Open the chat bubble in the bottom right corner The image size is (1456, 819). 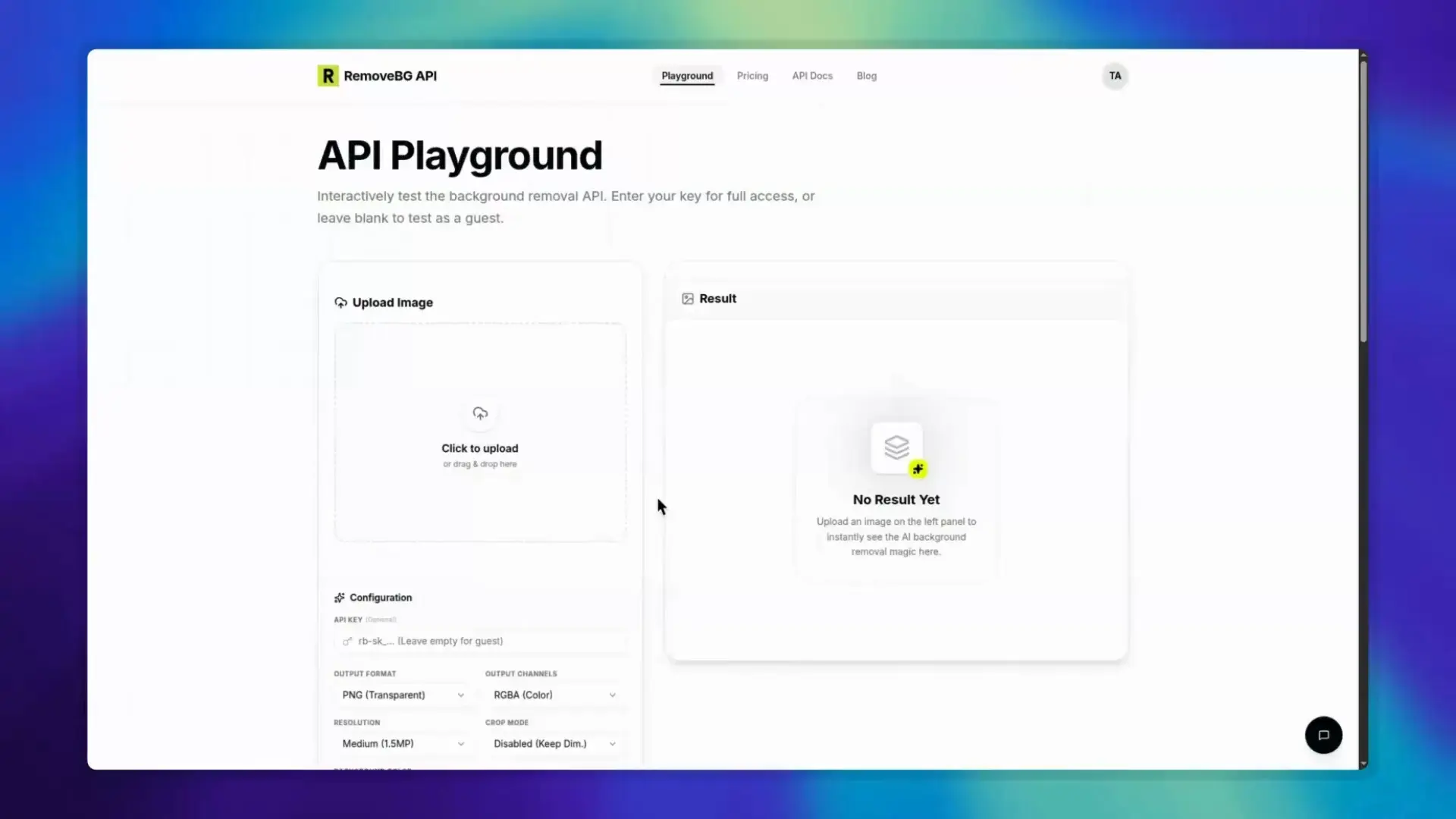[1323, 735]
